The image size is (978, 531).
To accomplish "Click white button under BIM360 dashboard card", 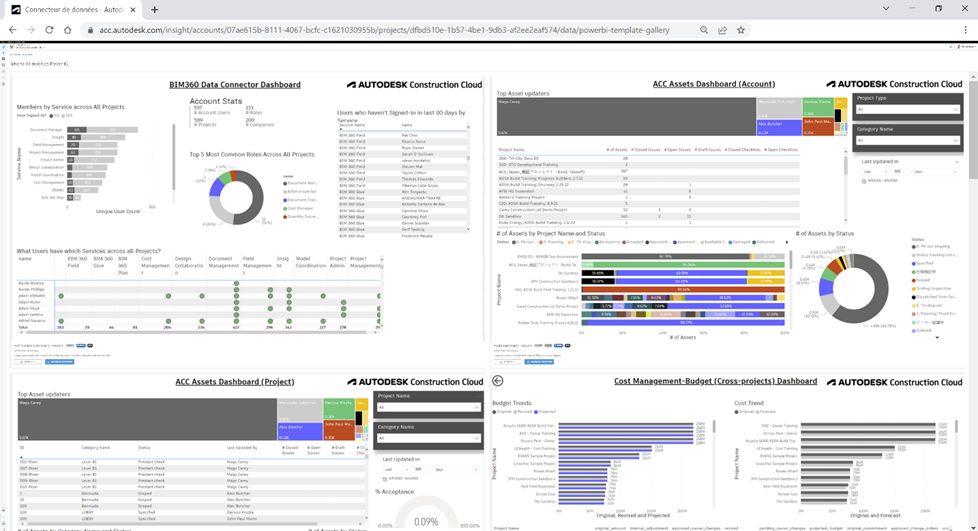I will coord(27,362).
